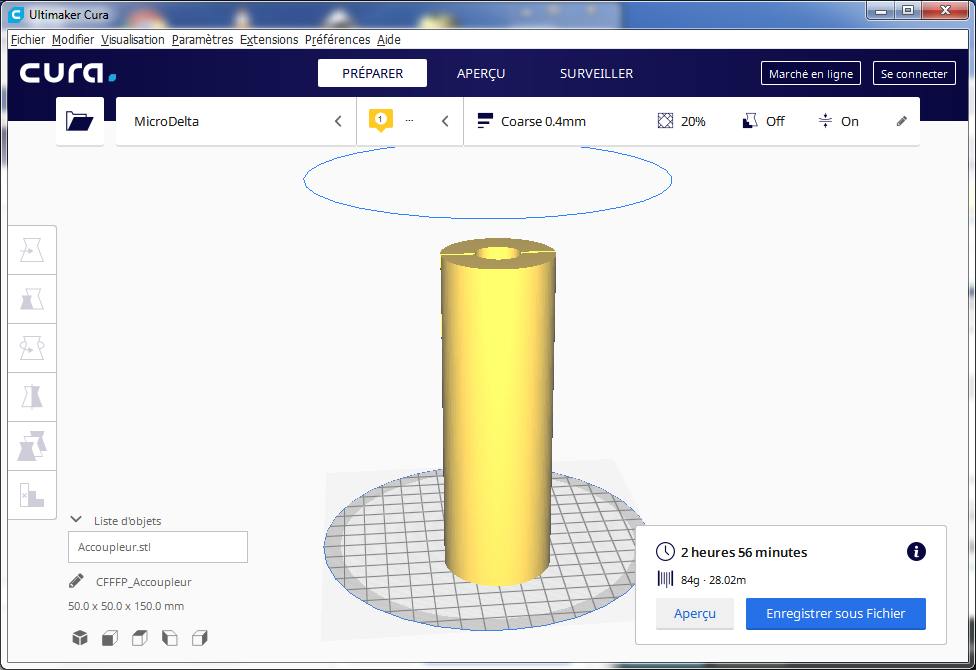Viewport: 976px width, 670px height.
Task: Switch to the PRÉPARER stage
Action: [372, 73]
